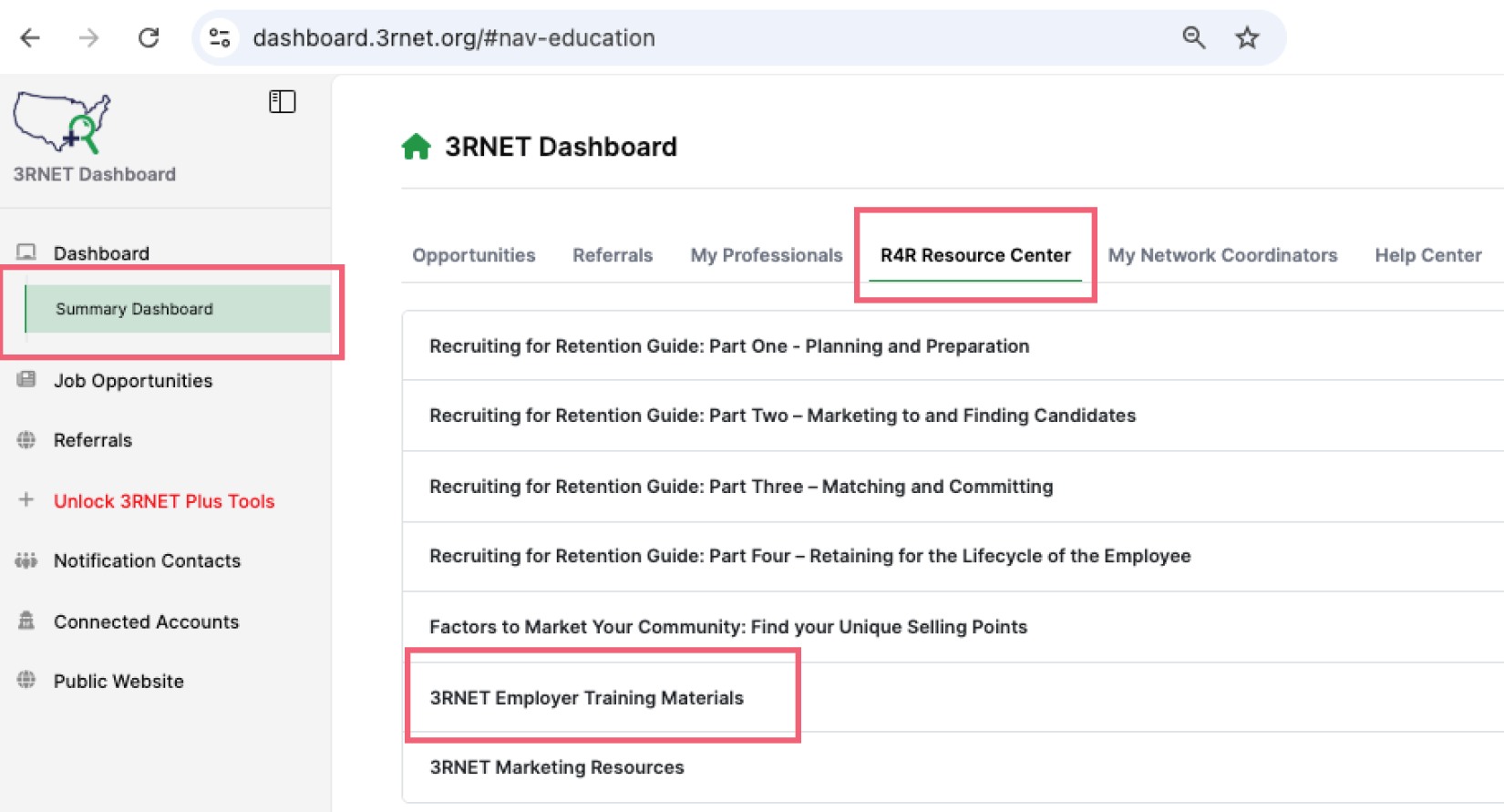Click the green home icon beside 3RNET Dashboard
This screenshot has height=812, width=1504.
(x=417, y=147)
